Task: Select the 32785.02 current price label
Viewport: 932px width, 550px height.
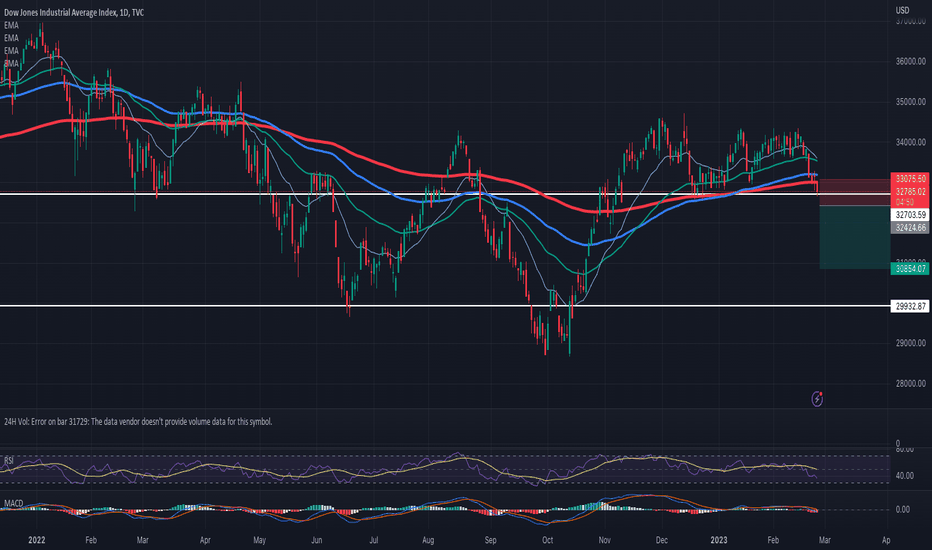Action: [x=910, y=191]
